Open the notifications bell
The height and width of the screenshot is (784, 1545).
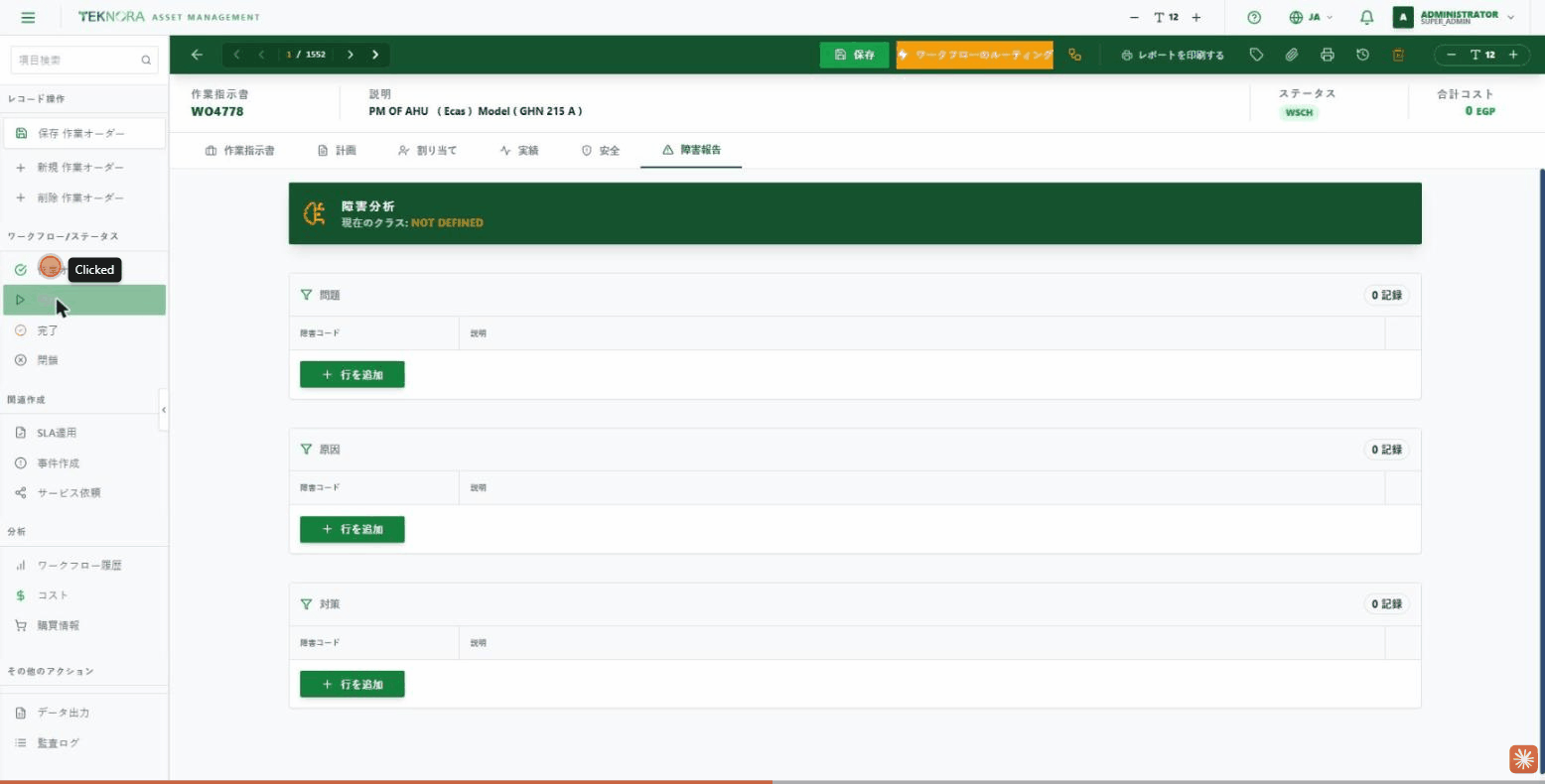[x=1367, y=17]
